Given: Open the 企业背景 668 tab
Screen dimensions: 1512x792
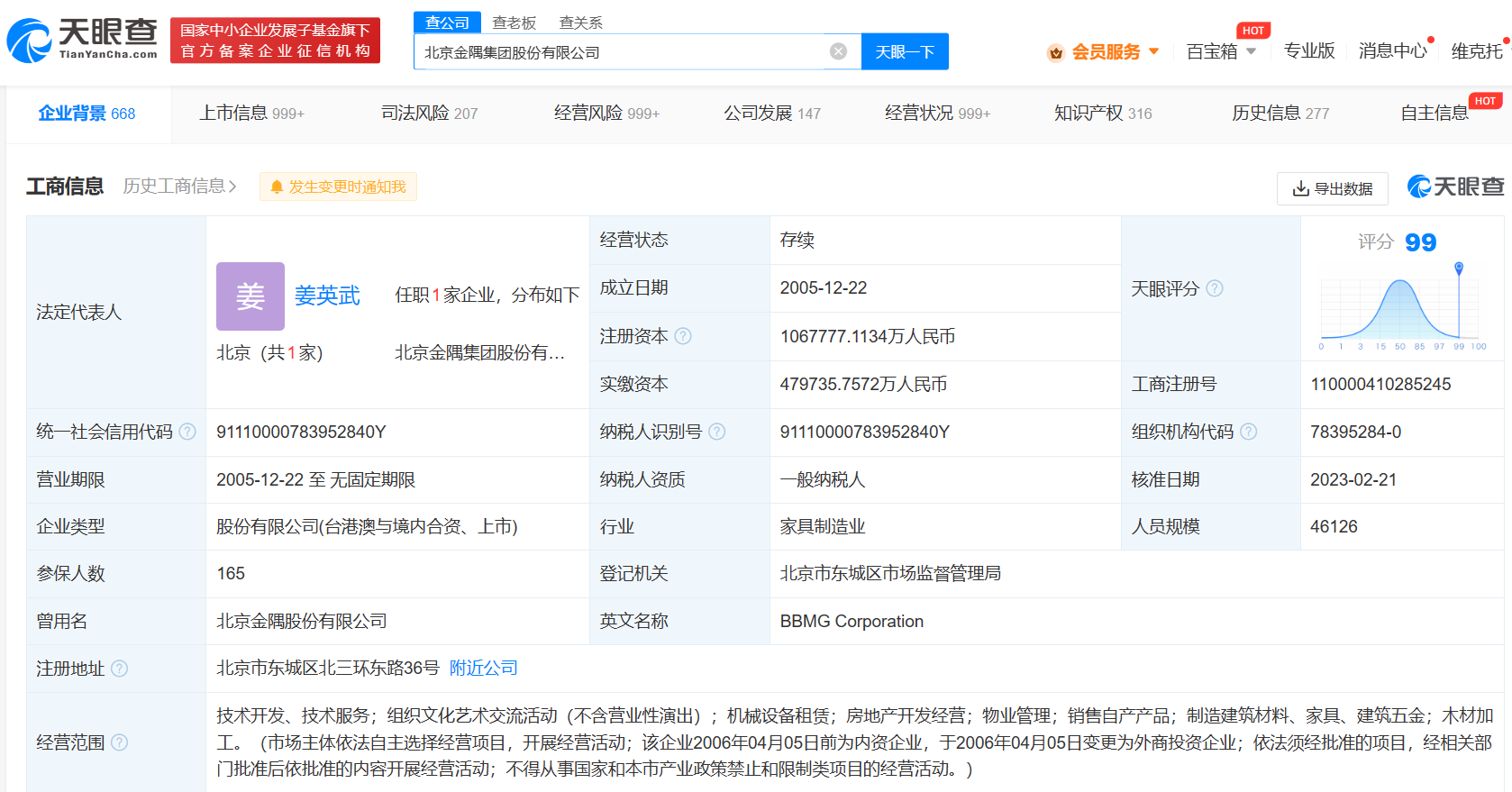Looking at the screenshot, I should pyautogui.click(x=87, y=114).
